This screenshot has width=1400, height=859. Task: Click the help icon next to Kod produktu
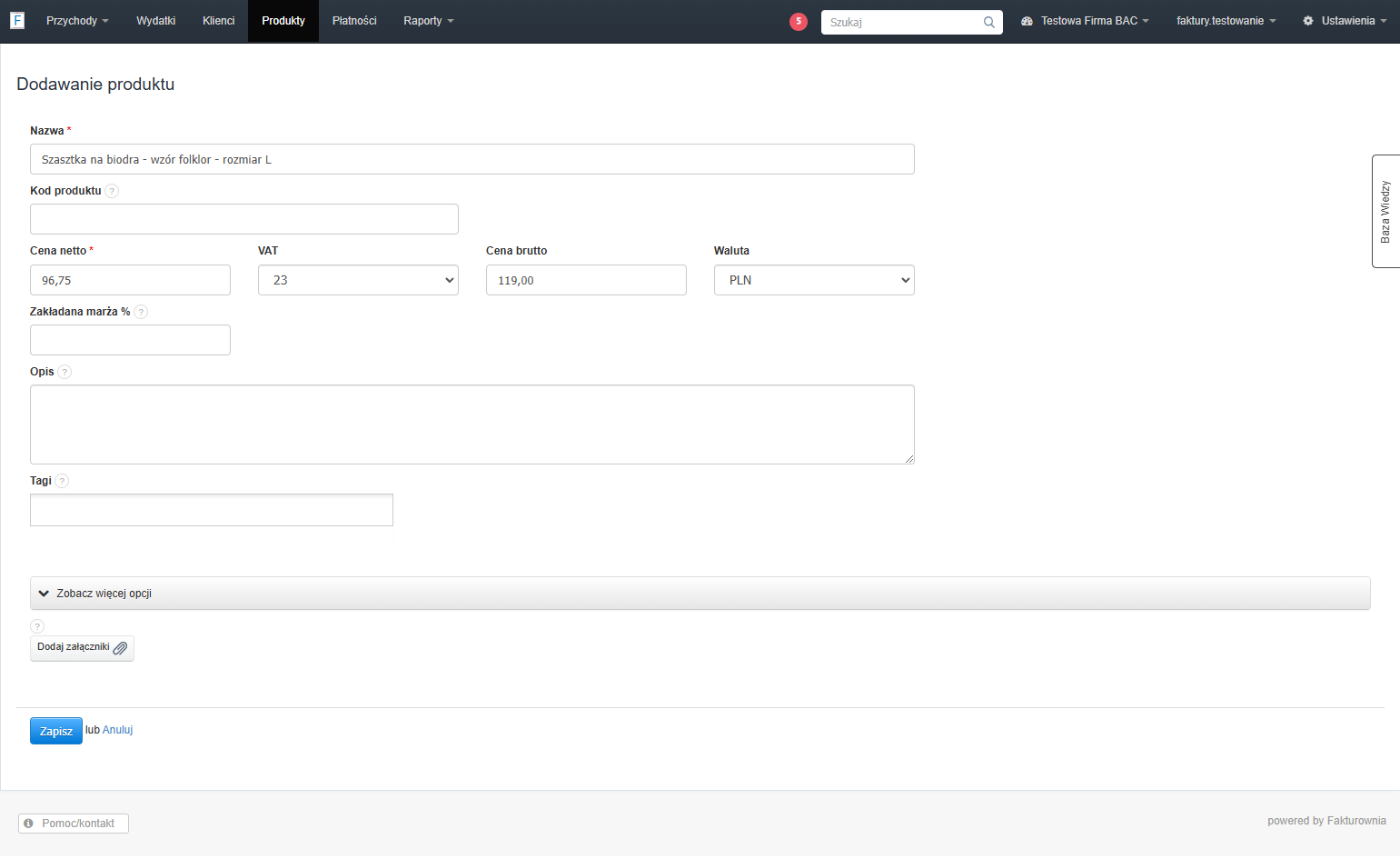click(x=112, y=191)
